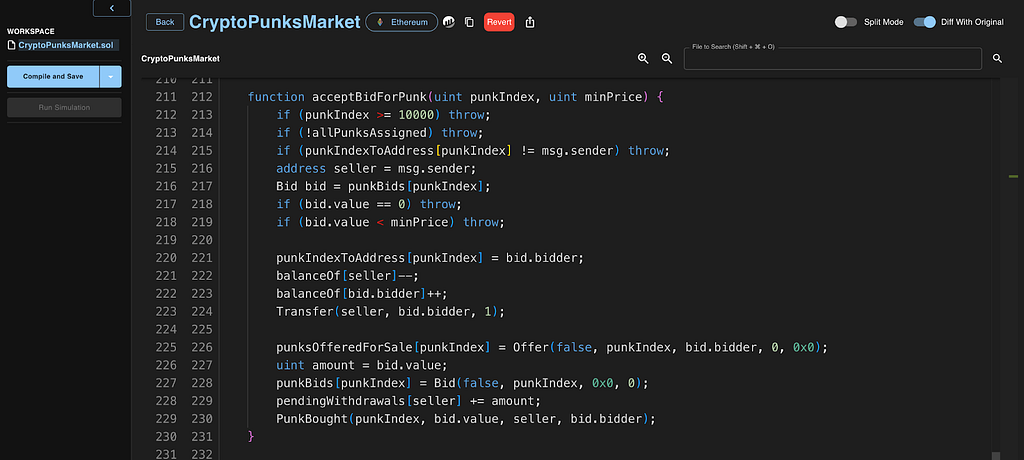
Task: Focus the File to Search input field
Action: point(833,59)
